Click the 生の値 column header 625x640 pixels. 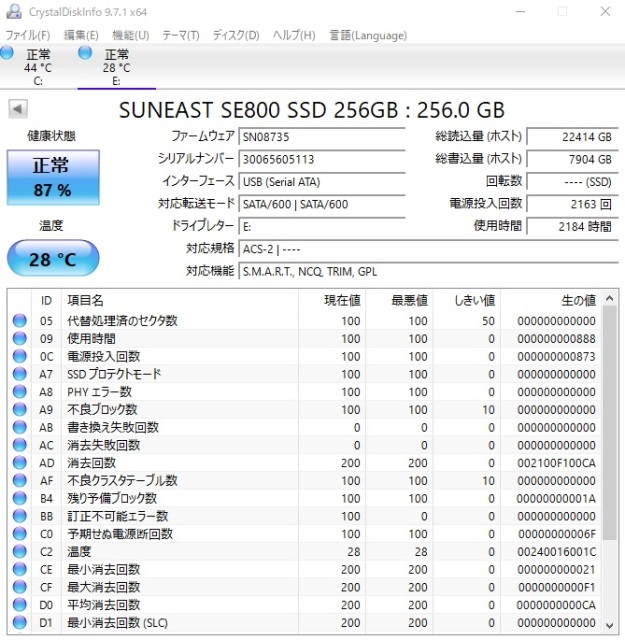[551, 300]
